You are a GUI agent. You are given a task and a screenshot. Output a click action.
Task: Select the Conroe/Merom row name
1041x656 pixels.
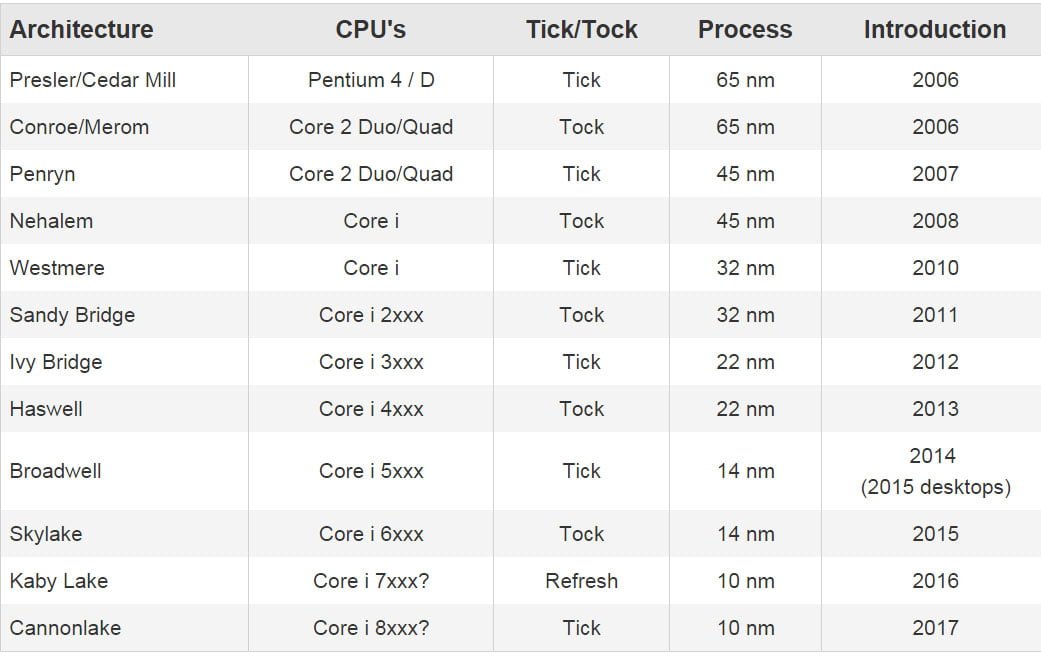(79, 127)
